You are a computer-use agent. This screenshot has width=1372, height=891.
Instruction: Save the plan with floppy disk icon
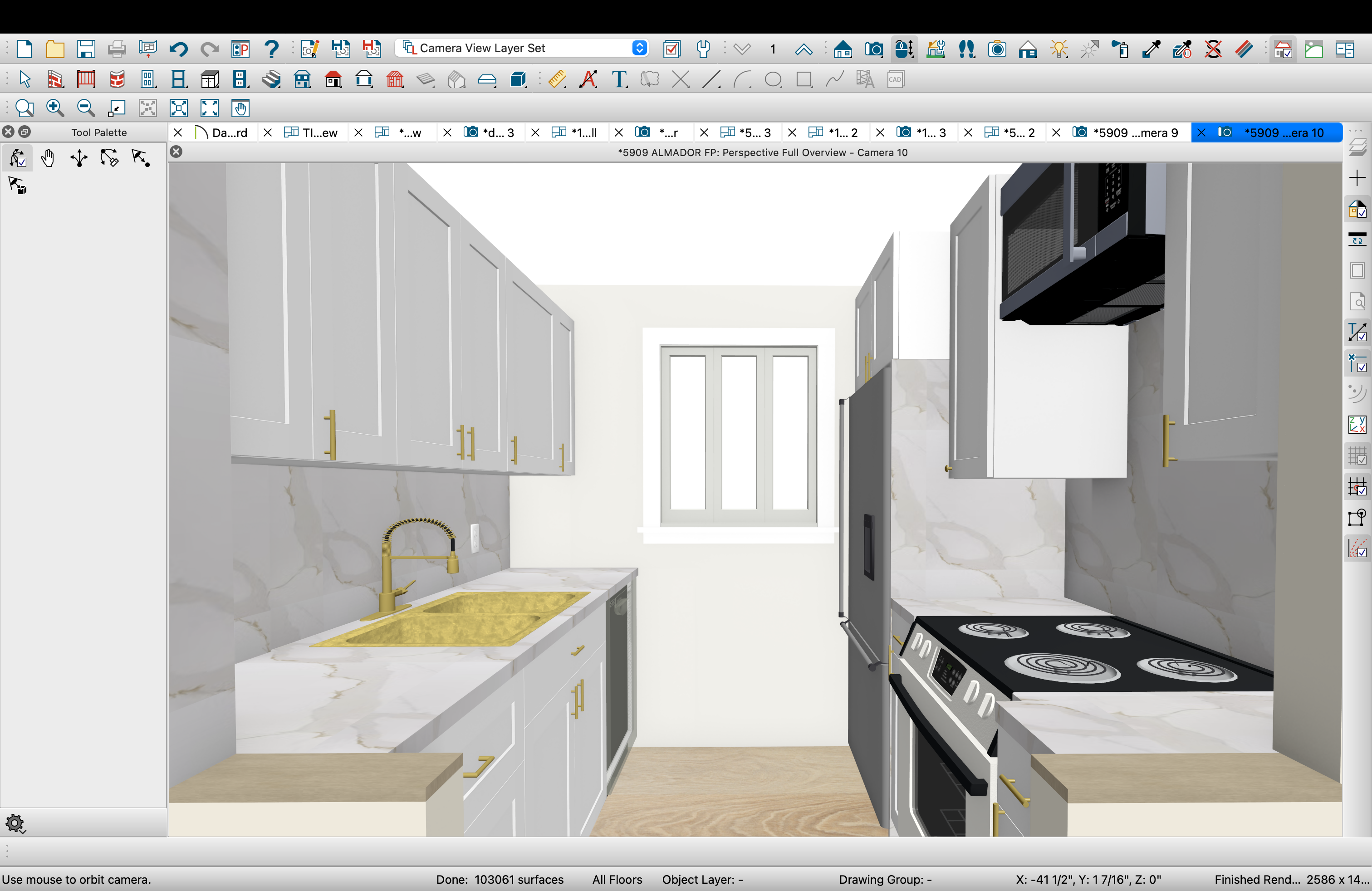pyautogui.click(x=86, y=49)
